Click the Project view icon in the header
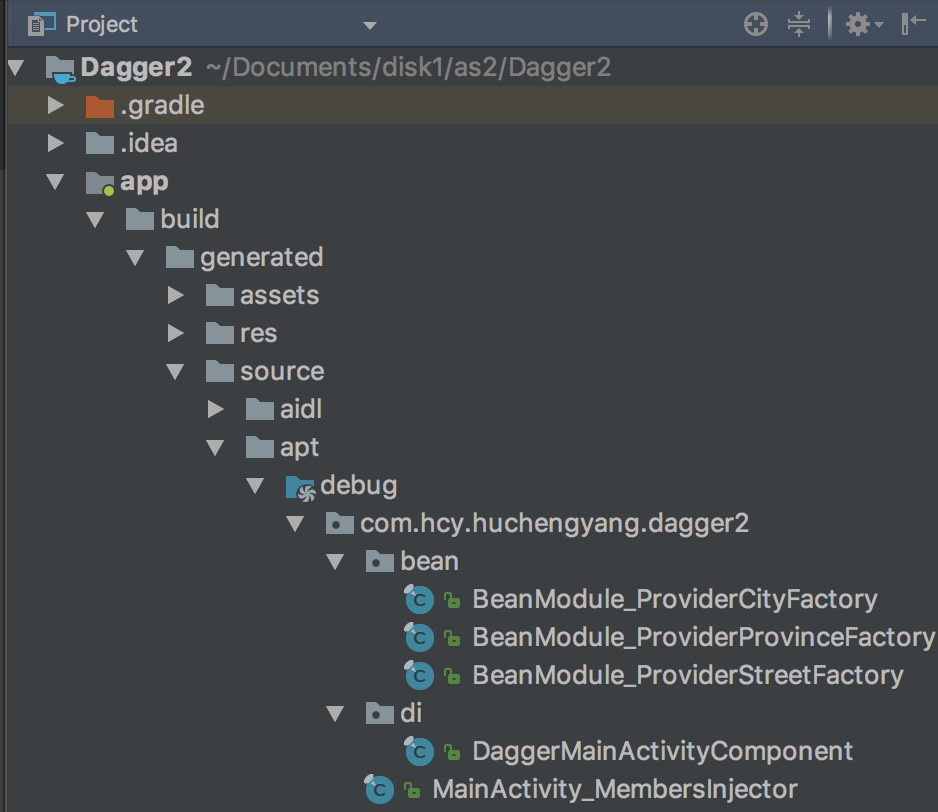938x812 pixels. (x=41, y=24)
